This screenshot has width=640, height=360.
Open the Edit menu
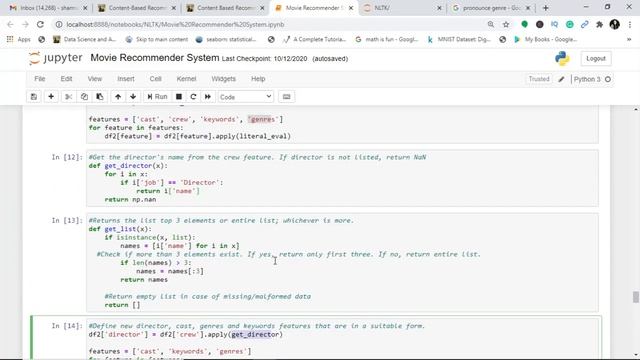click(66, 79)
